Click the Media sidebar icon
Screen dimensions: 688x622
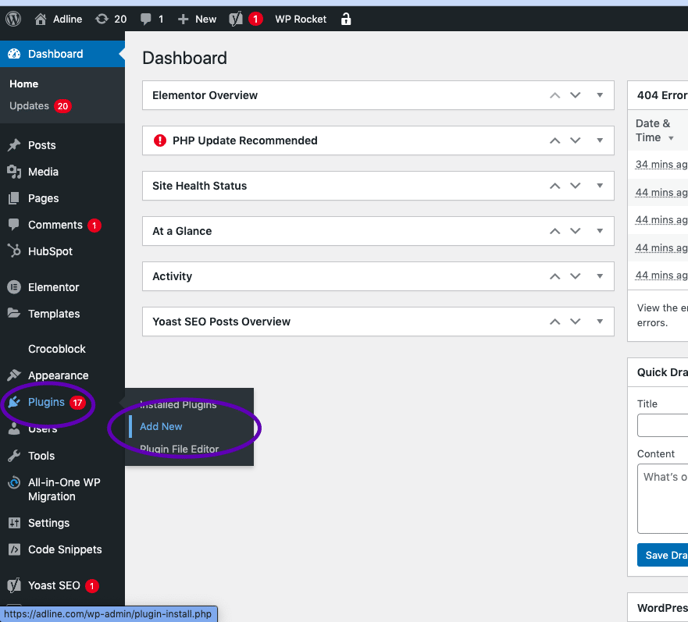pos(14,172)
